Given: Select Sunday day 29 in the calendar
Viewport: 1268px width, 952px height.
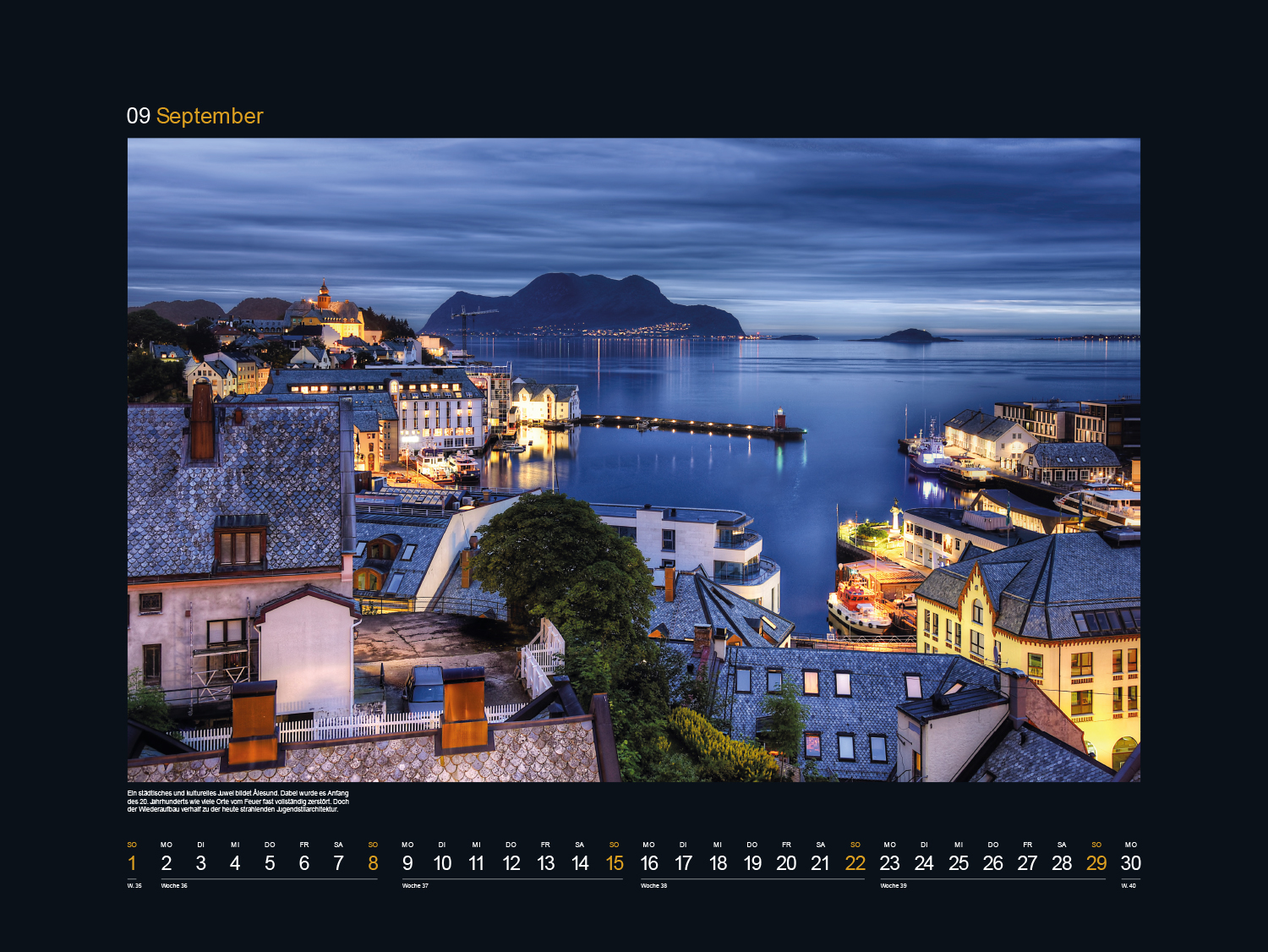Looking at the screenshot, I should point(1096,863).
